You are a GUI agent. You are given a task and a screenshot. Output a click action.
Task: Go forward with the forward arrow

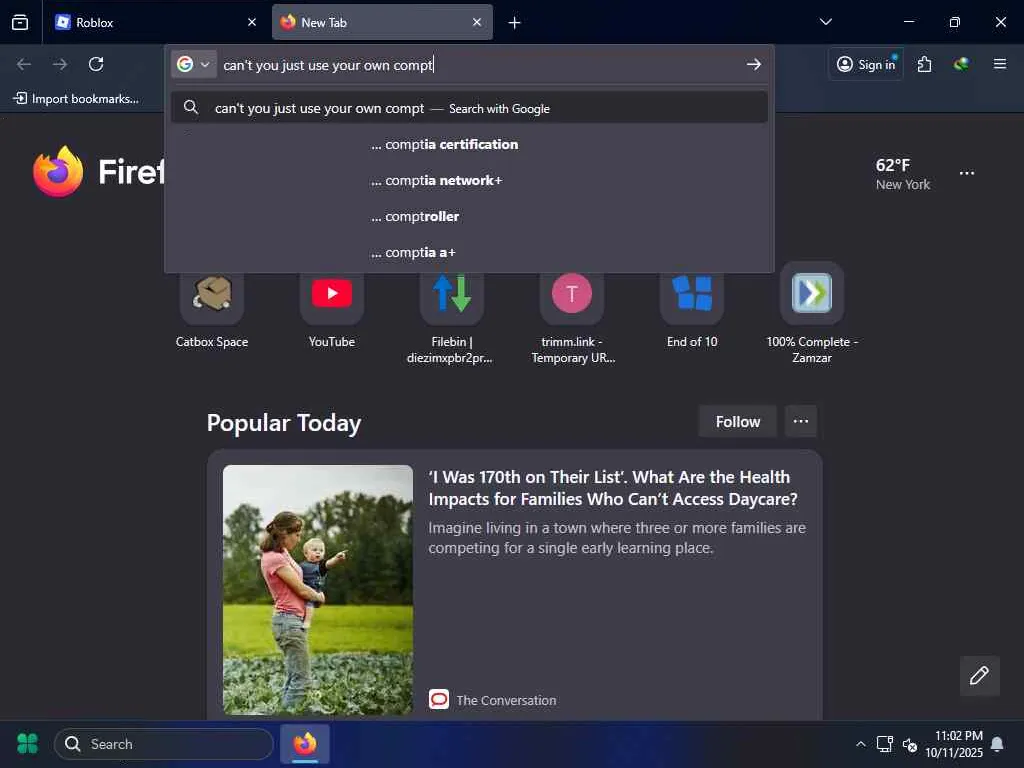coord(60,64)
